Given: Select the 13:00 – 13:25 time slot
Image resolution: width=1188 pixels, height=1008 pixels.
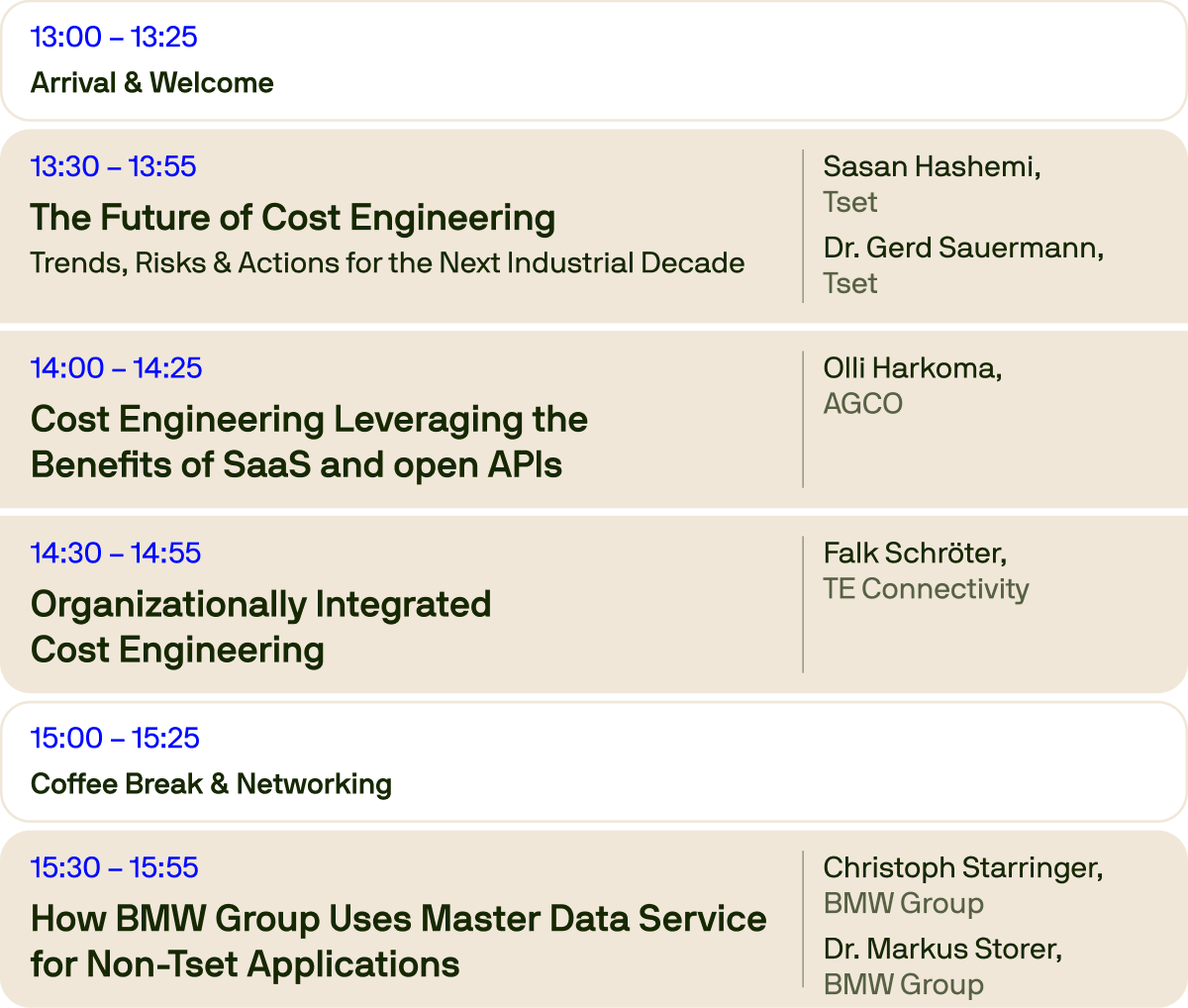Looking at the screenshot, I should [114, 37].
